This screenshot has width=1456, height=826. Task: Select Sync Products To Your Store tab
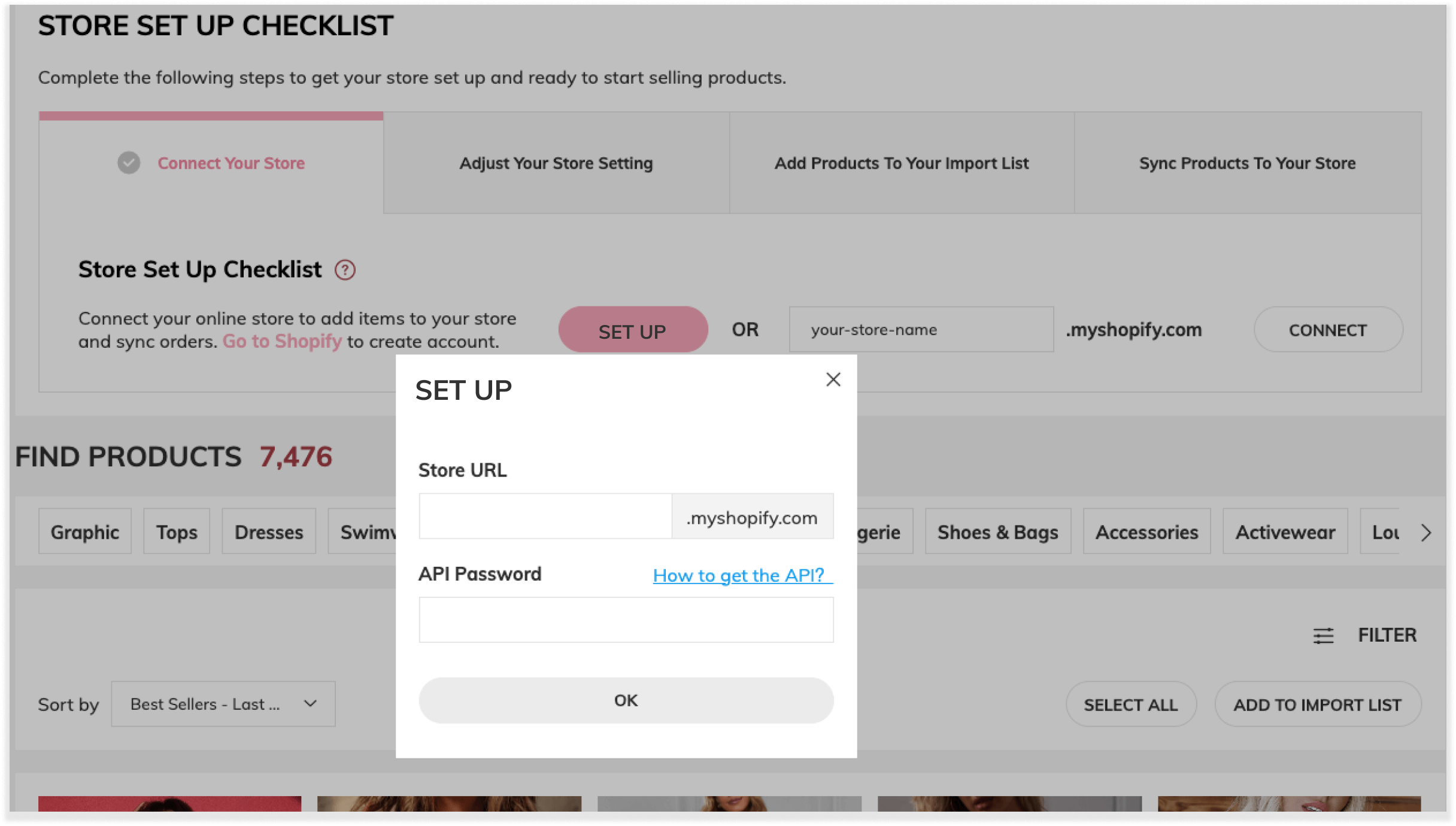pos(1247,163)
